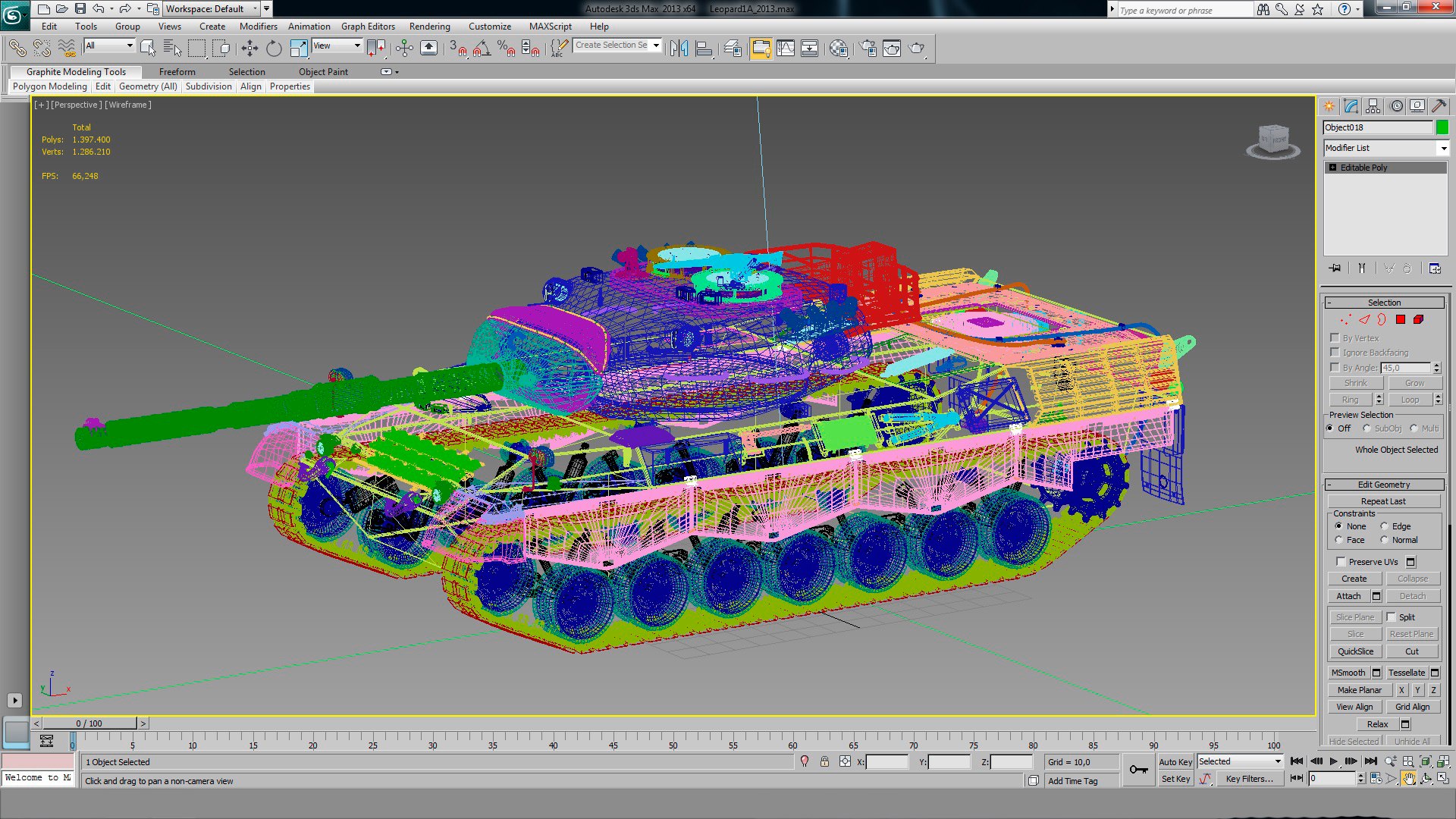Choose the Rectangular Selection Region tool
This screenshot has height=819, width=1456.
pyautogui.click(x=196, y=49)
